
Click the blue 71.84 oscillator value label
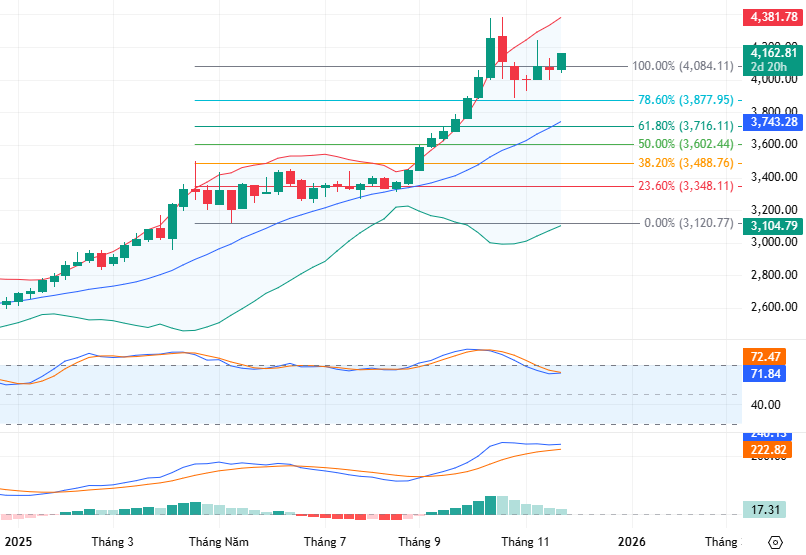click(x=769, y=373)
